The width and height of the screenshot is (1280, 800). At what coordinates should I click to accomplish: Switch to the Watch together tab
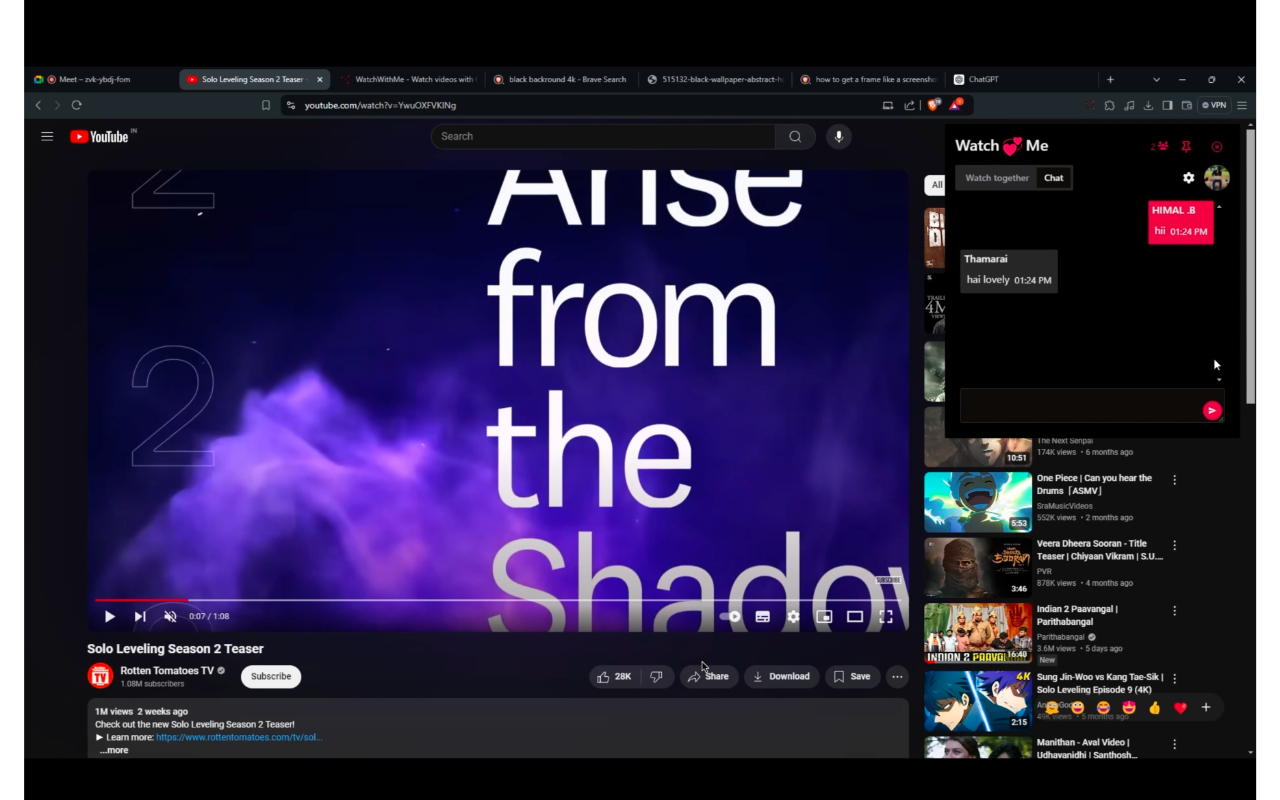[x=997, y=178]
